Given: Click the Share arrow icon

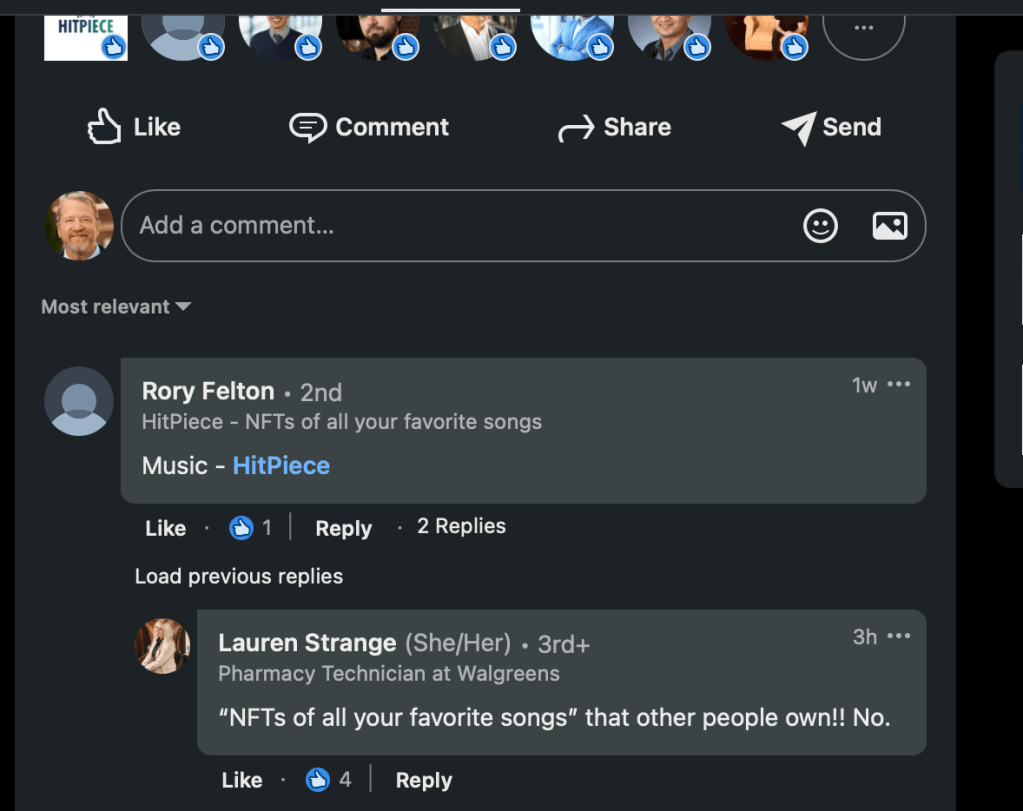Looking at the screenshot, I should pyautogui.click(x=576, y=128).
